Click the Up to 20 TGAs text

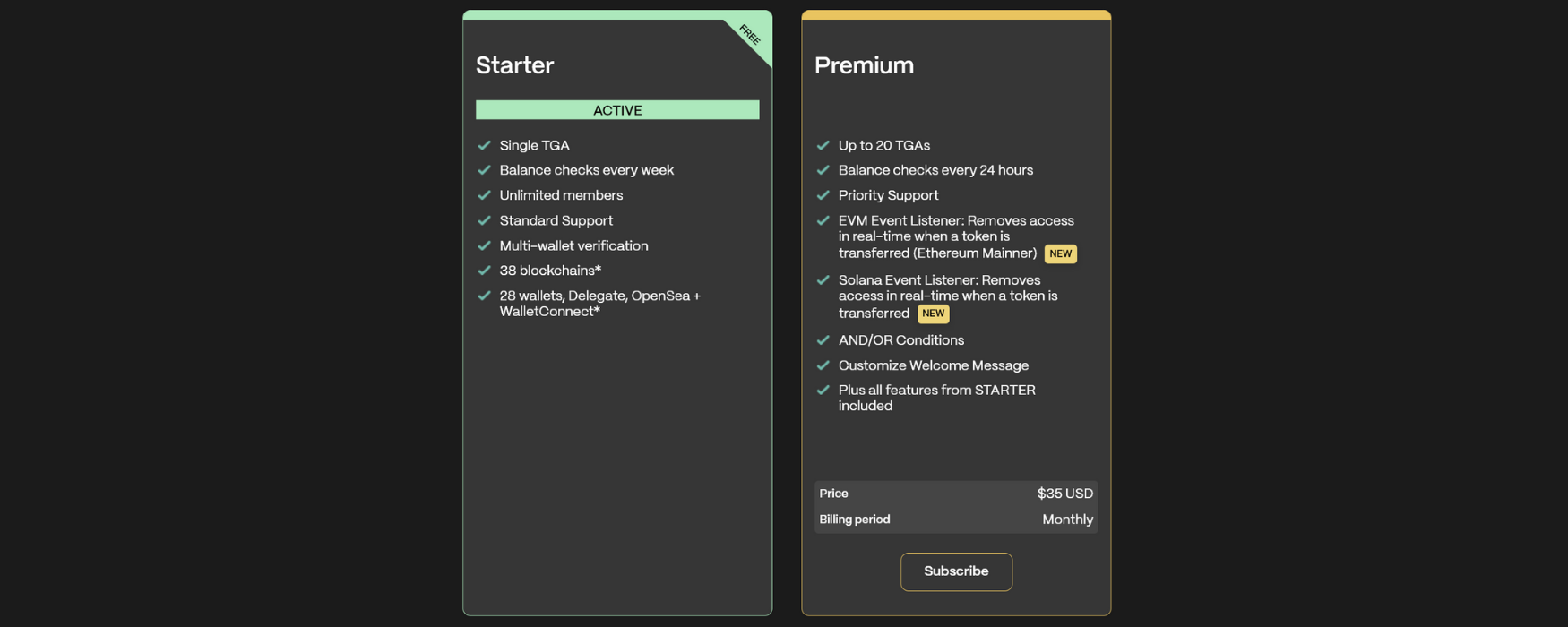tap(884, 145)
